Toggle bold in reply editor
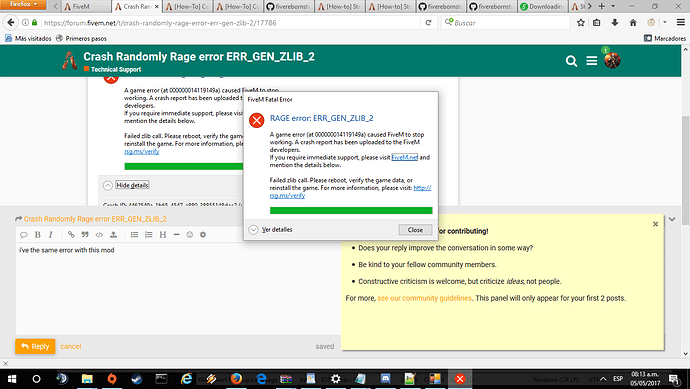The width and height of the screenshot is (690, 389). coord(38,235)
